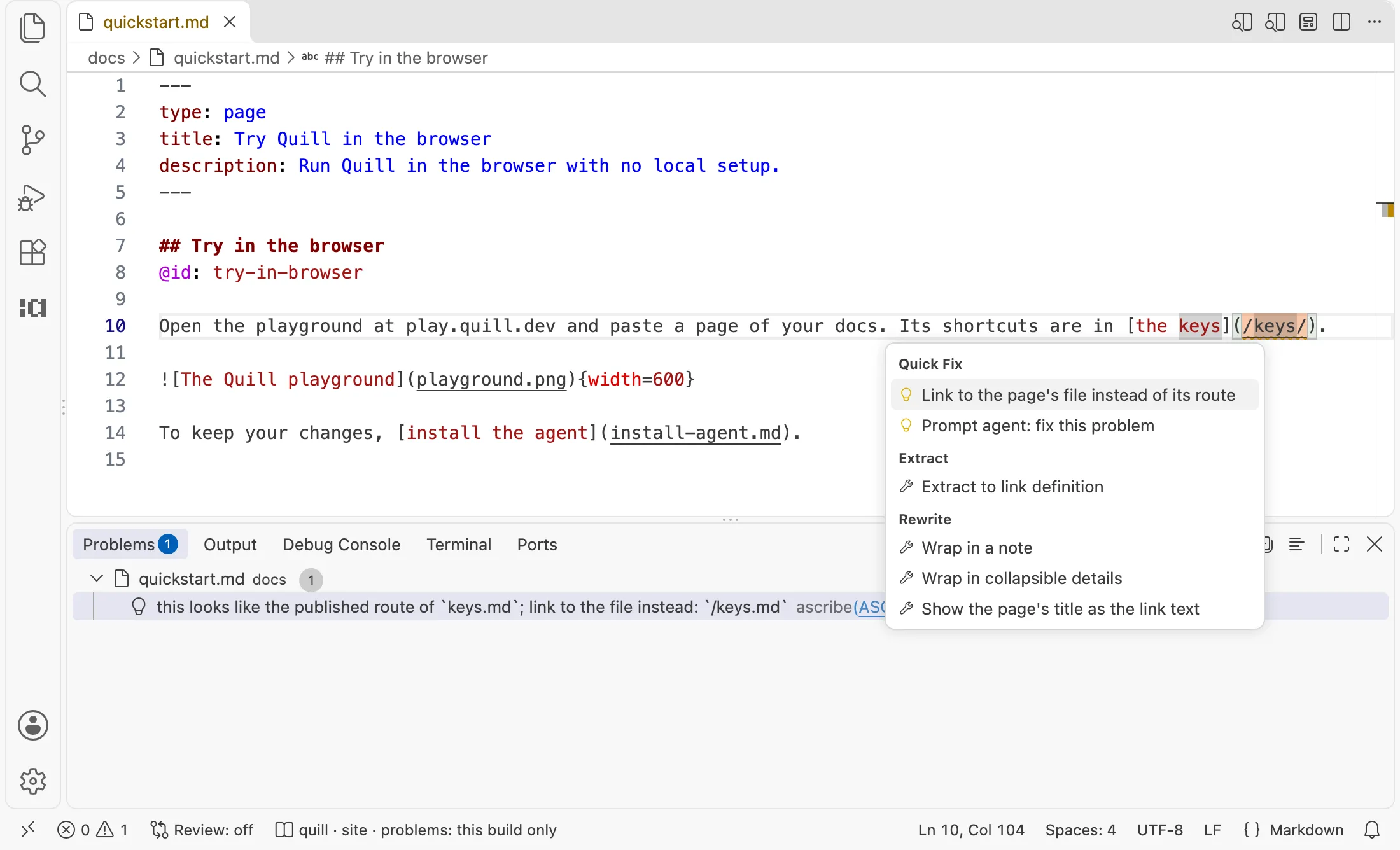Open the Explorer files view
Image resolution: width=1400 pixels, height=850 pixels.
[32, 29]
